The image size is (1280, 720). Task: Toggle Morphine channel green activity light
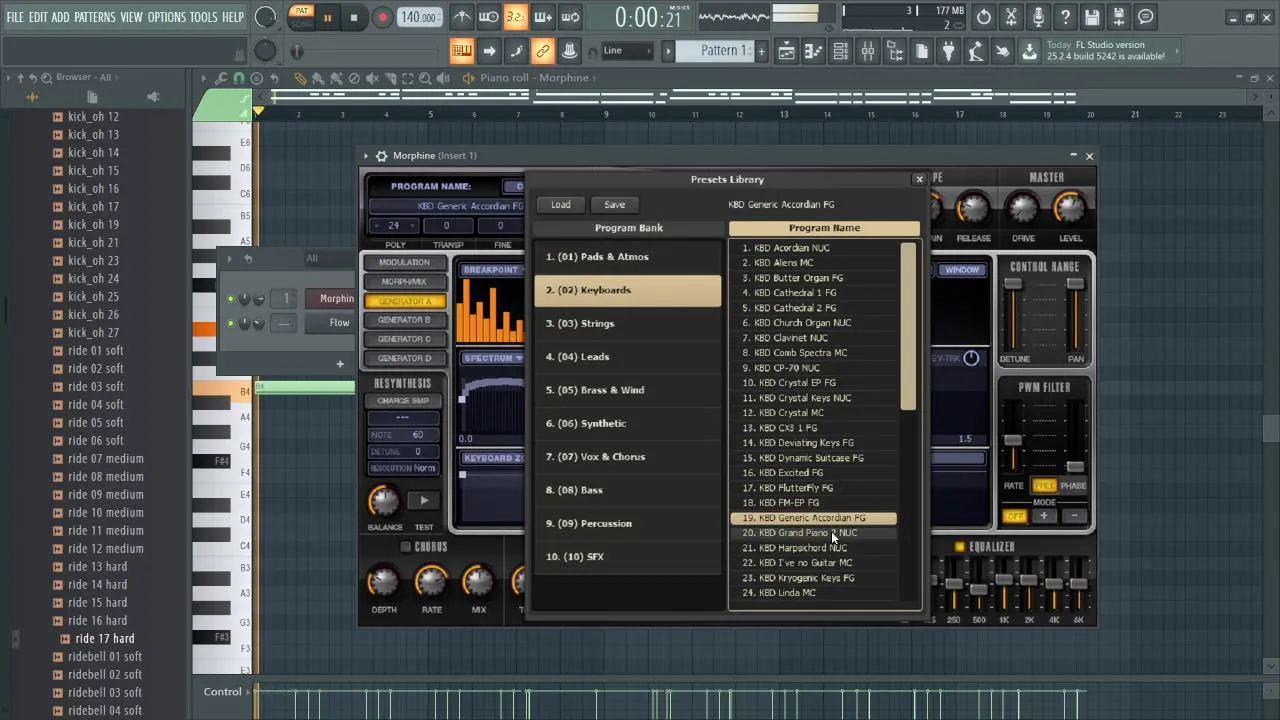coord(231,299)
